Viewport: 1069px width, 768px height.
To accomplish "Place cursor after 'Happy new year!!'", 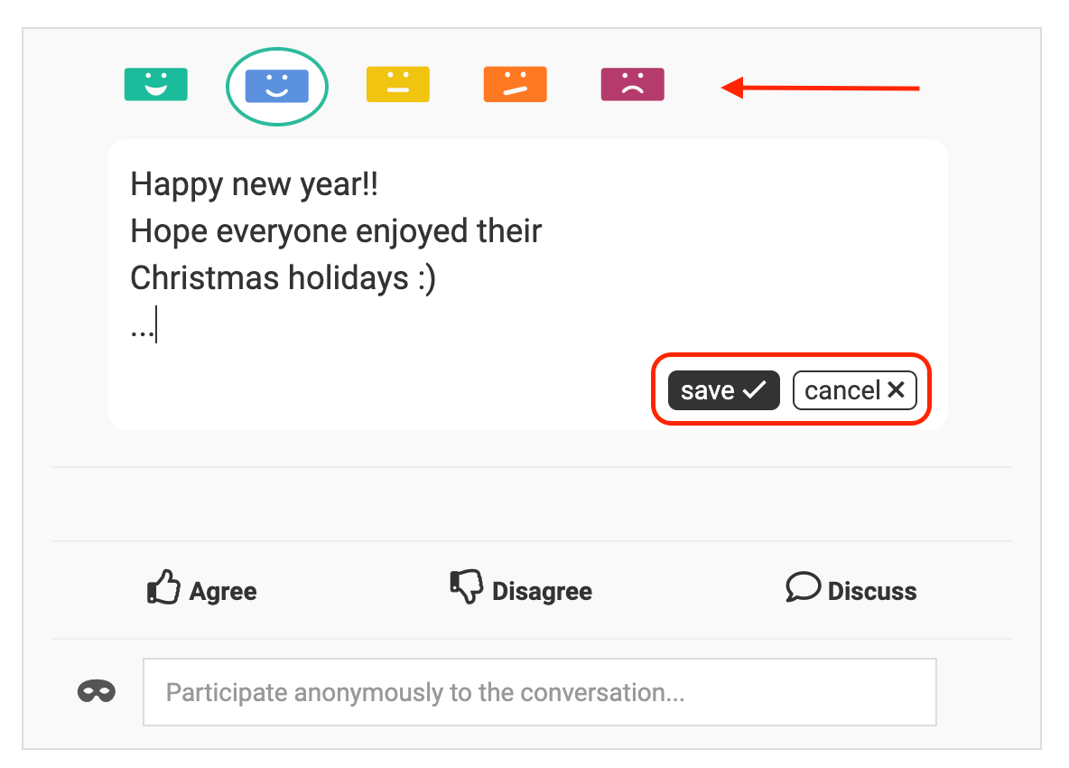I will [380, 185].
